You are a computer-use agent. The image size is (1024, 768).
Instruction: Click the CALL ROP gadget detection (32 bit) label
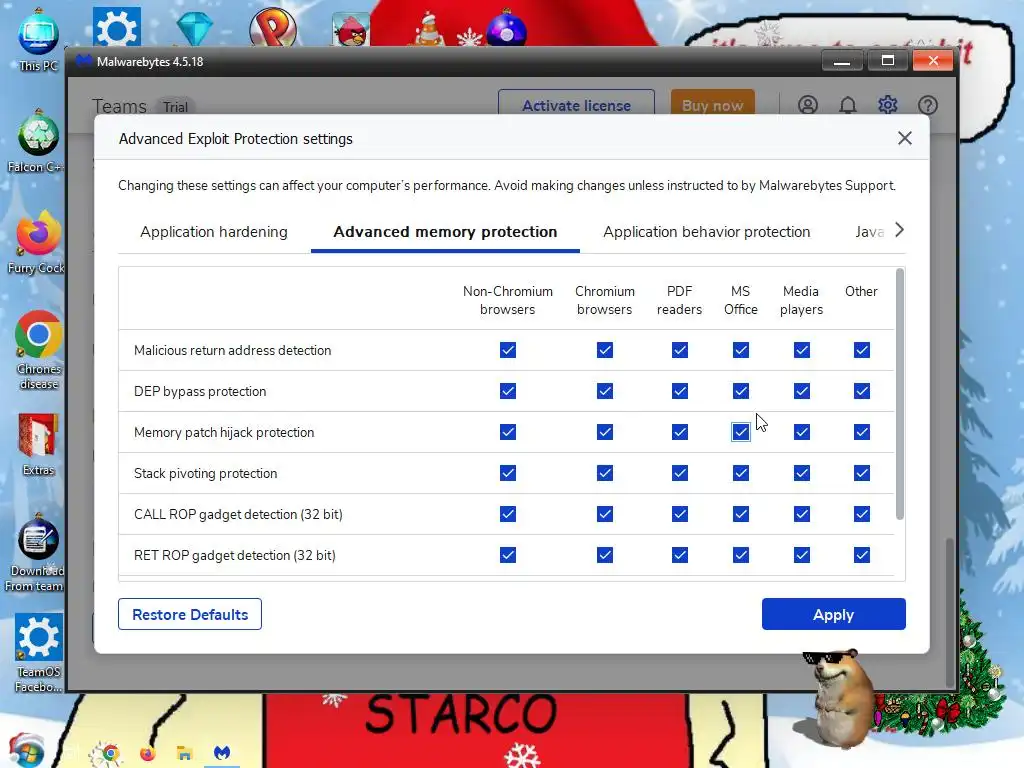pos(238,514)
